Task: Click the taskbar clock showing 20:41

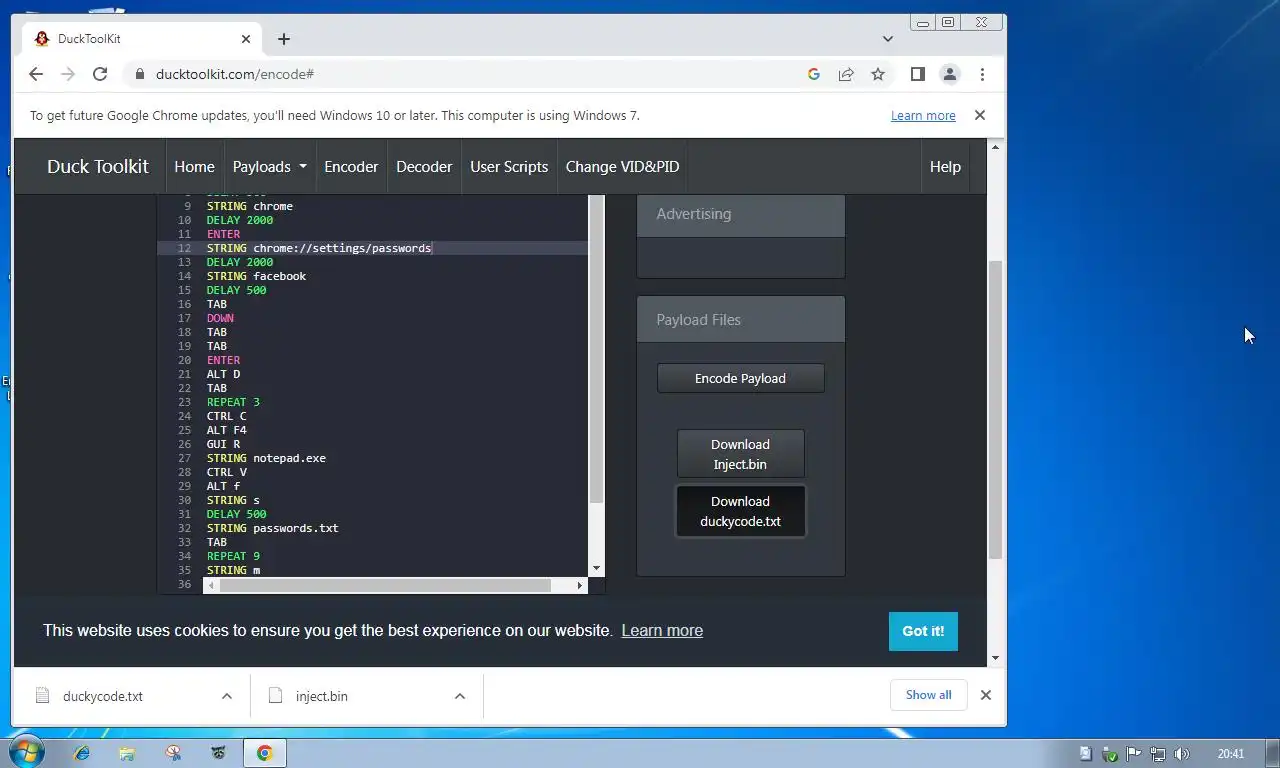Action: (1231, 754)
